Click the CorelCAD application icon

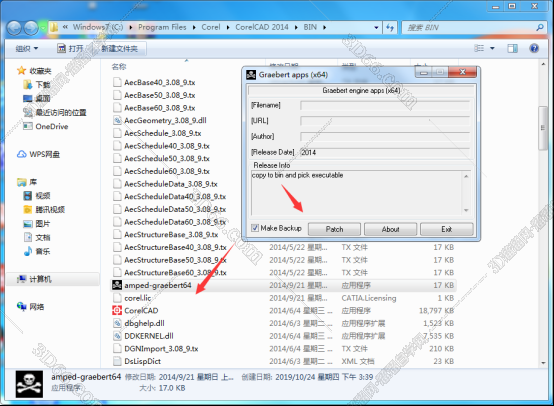coord(117,310)
